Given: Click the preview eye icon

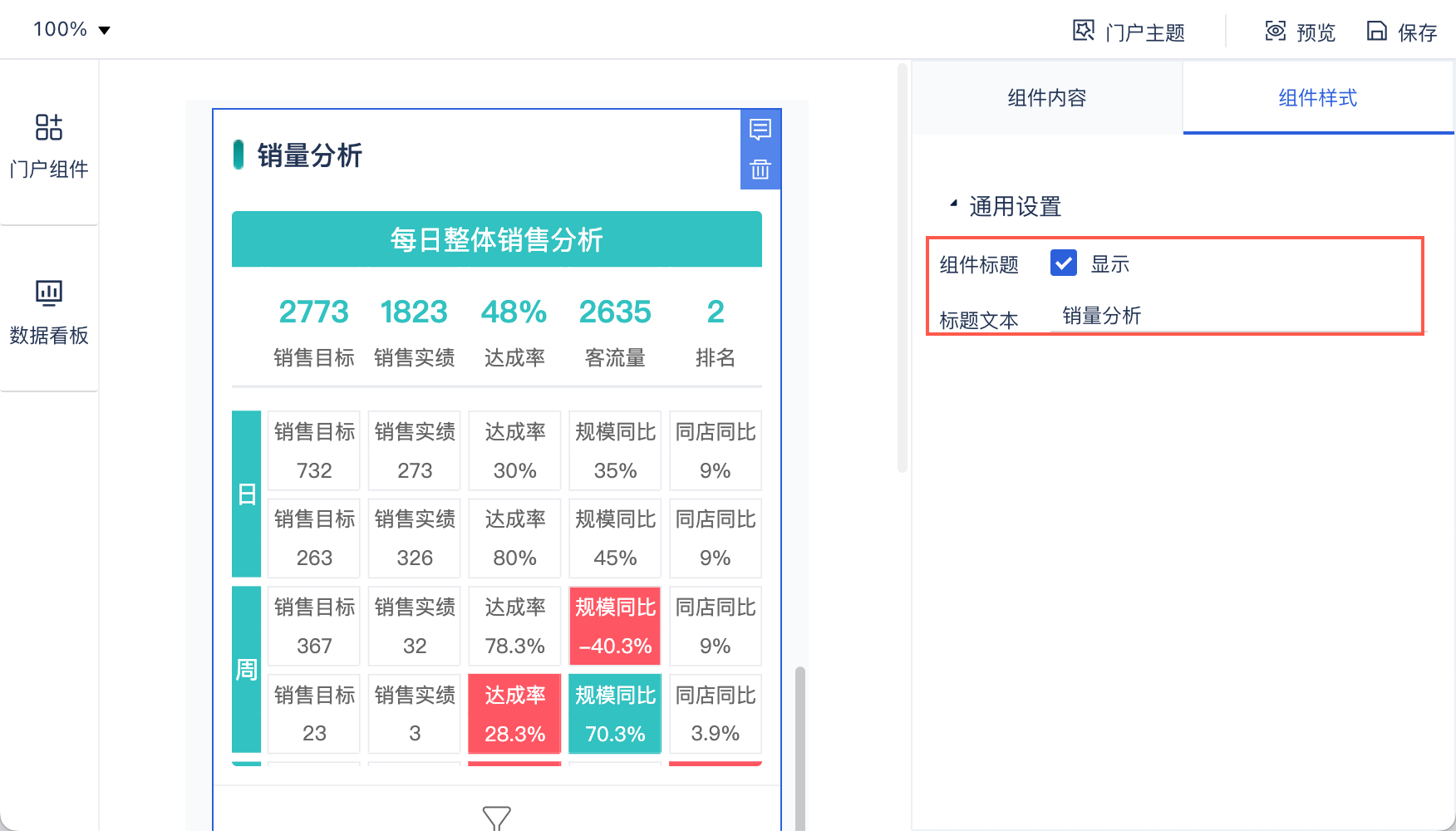Looking at the screenshot, I should tap(1275, 31).
